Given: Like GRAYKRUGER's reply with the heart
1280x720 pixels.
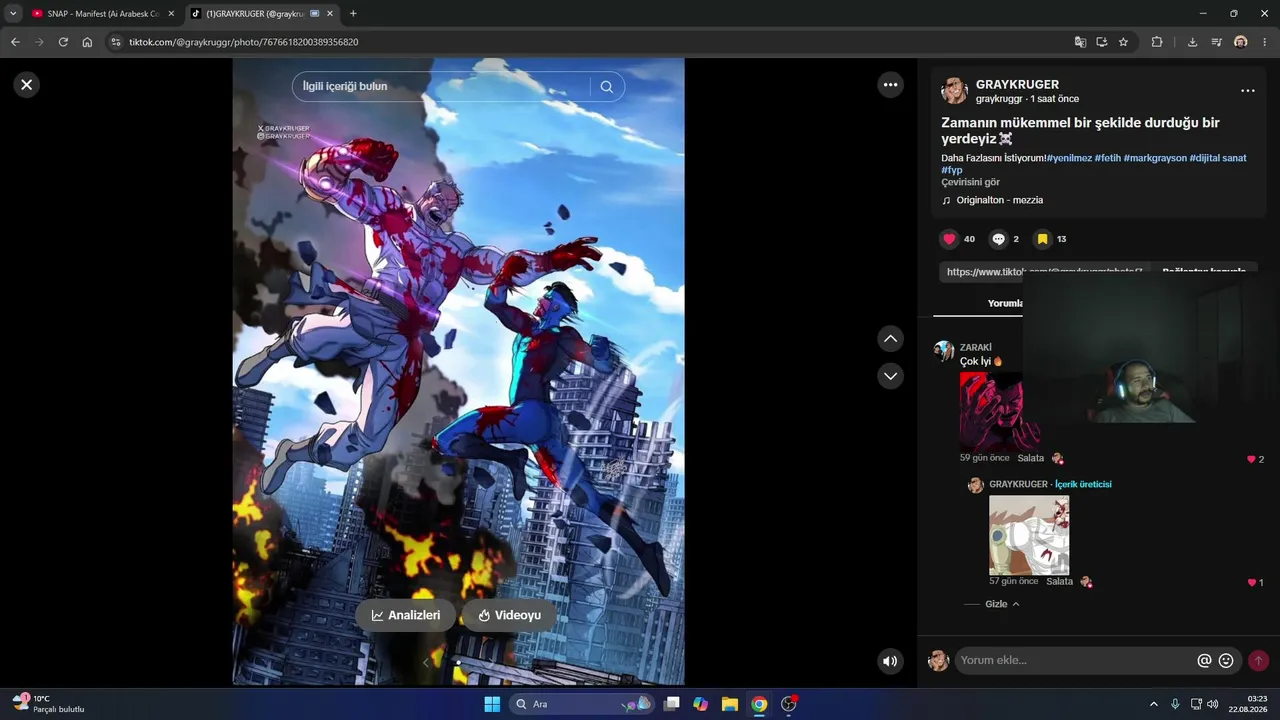Looking at the screenshot, I should [x=1251, y=582].
